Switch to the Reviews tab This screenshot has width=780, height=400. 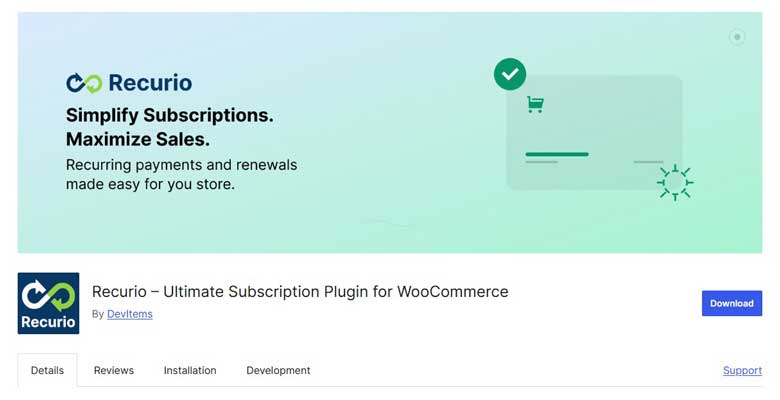(114, 370)
